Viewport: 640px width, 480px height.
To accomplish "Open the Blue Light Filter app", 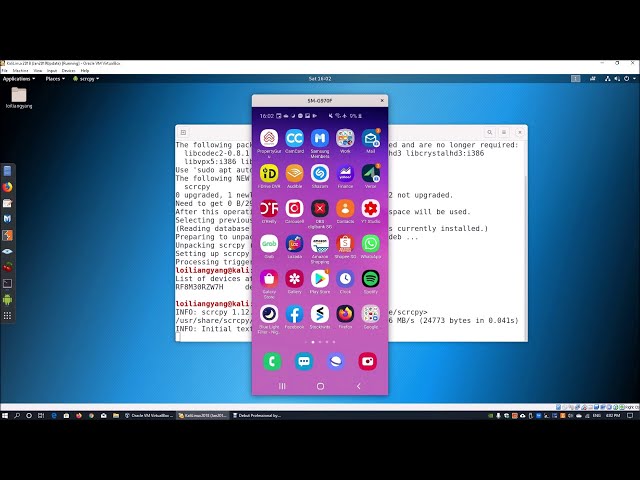I will pos(269,314).
